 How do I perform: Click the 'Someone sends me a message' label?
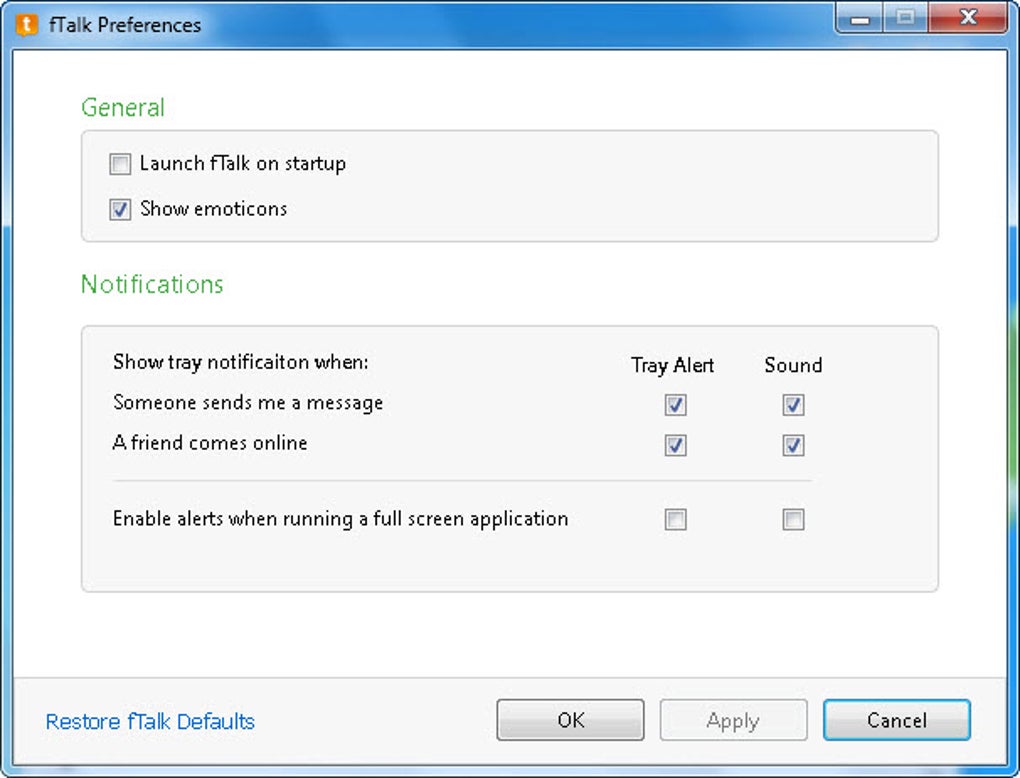click(248, 403)
